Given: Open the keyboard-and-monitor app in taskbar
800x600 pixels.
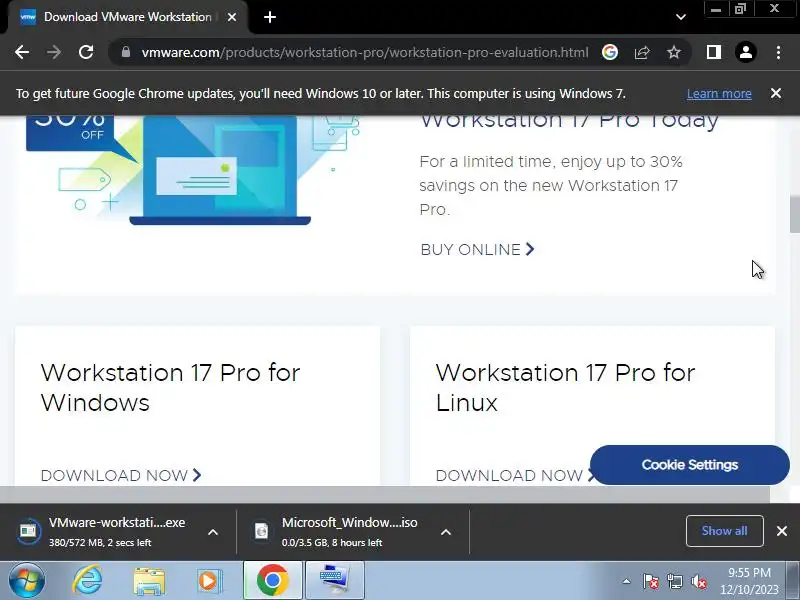Looking at the screenshot, I should pyautogui.click(x=335, y=581).
